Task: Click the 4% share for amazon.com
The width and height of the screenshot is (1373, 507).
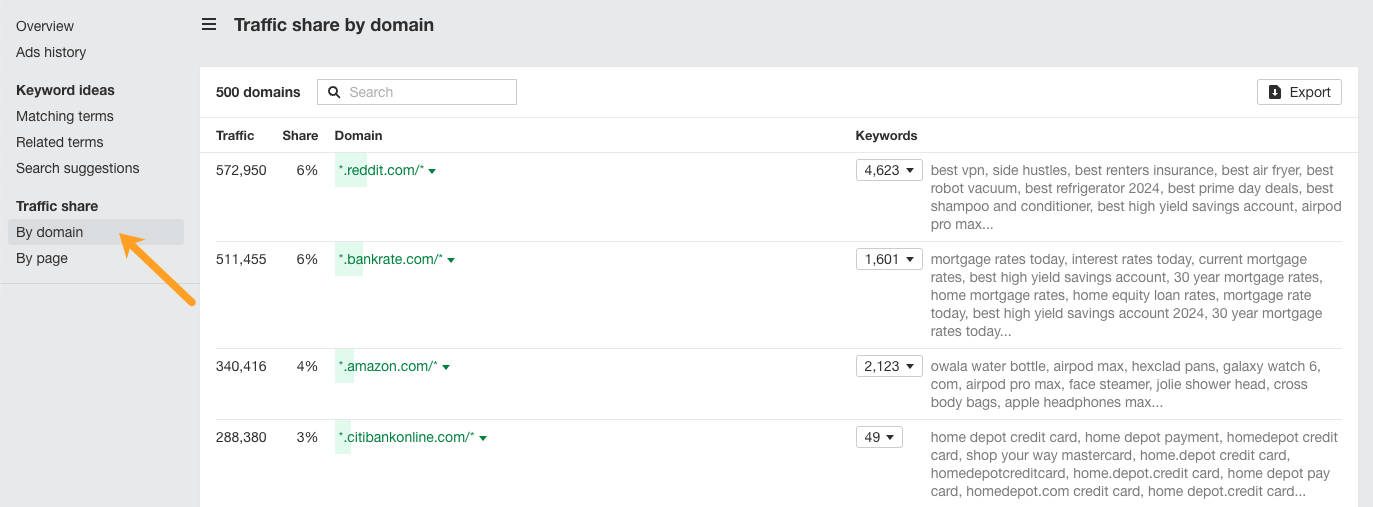Action: 306,366
